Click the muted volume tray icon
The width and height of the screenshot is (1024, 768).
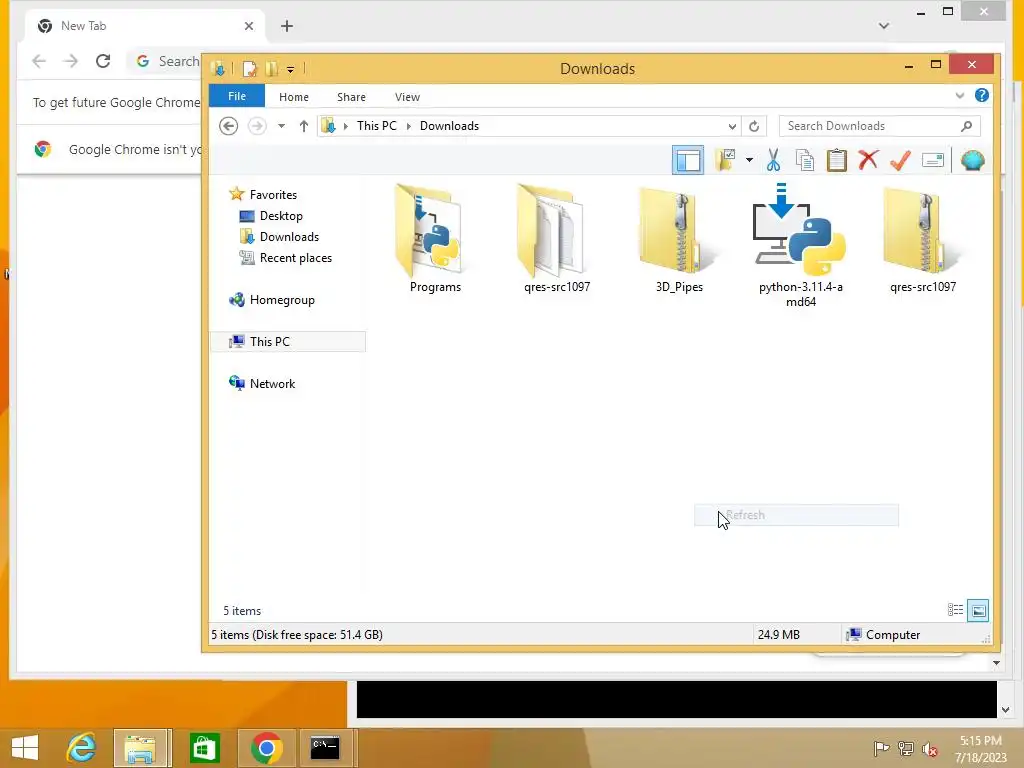tap(929, 748)
